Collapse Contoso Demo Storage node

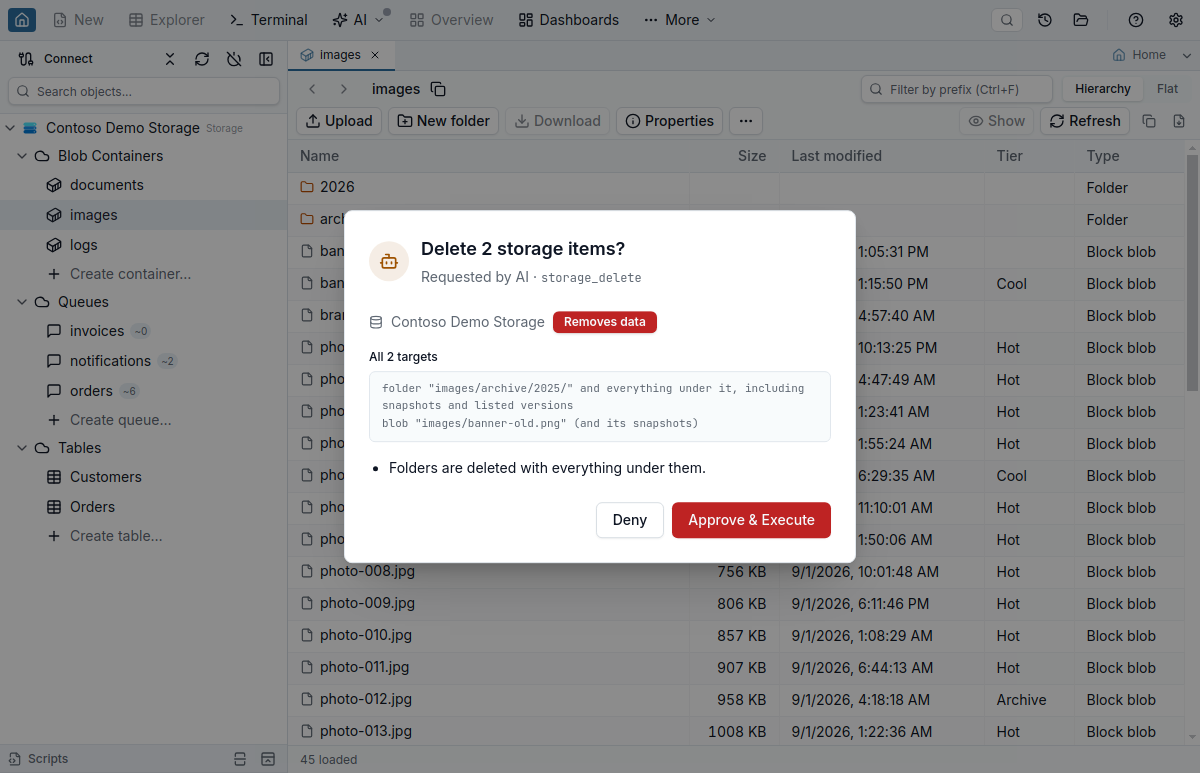click(10, 128)
